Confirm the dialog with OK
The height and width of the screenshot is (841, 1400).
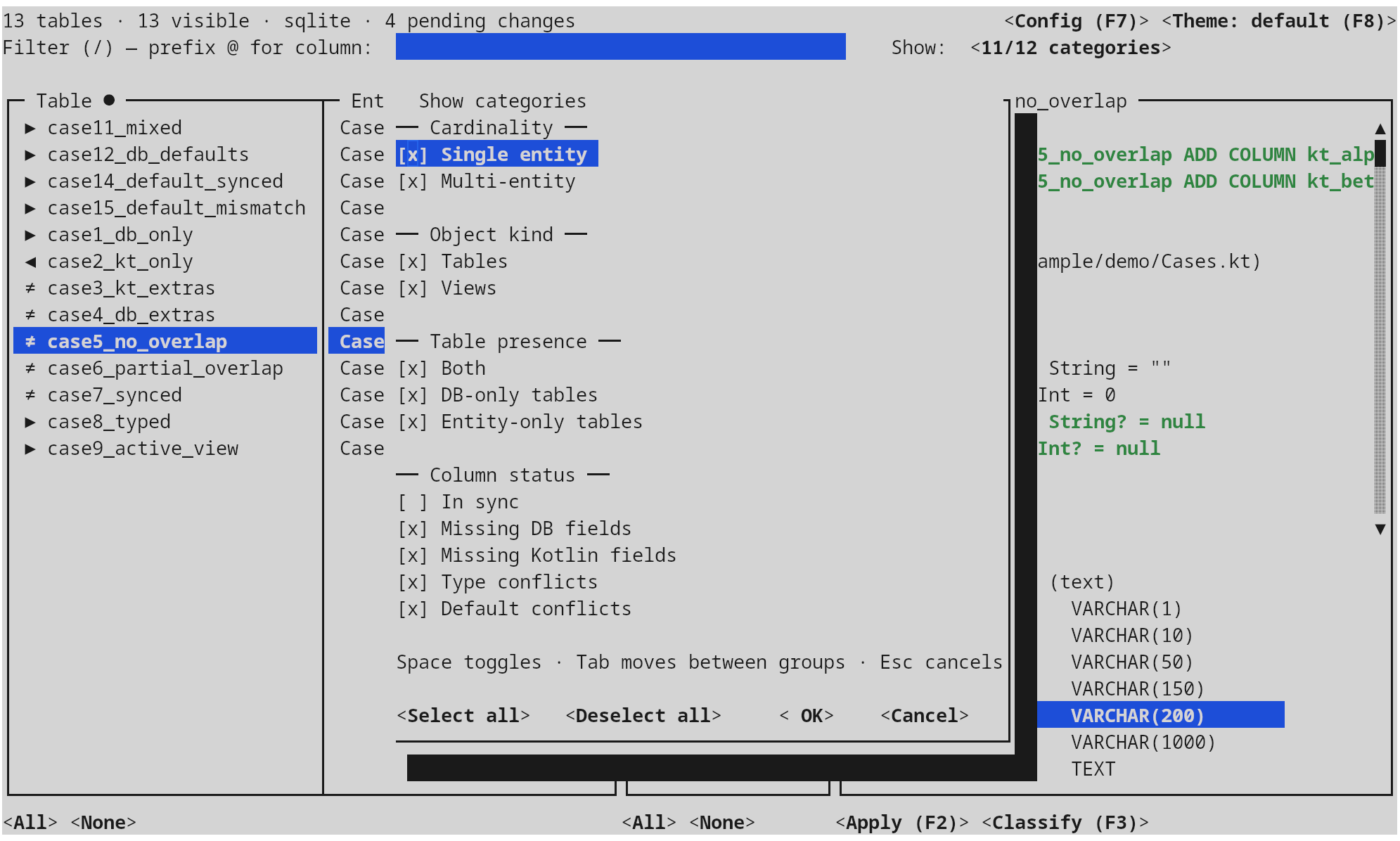(807, 716)
